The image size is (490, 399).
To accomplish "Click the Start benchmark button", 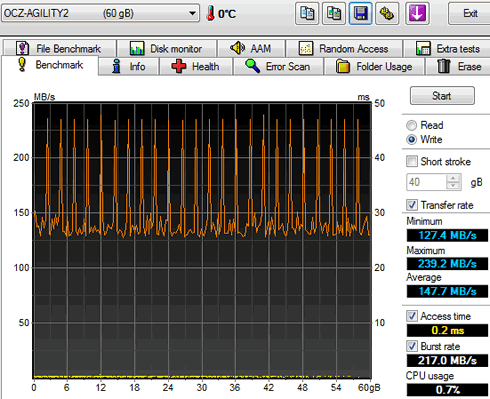I will coord(442,96).
